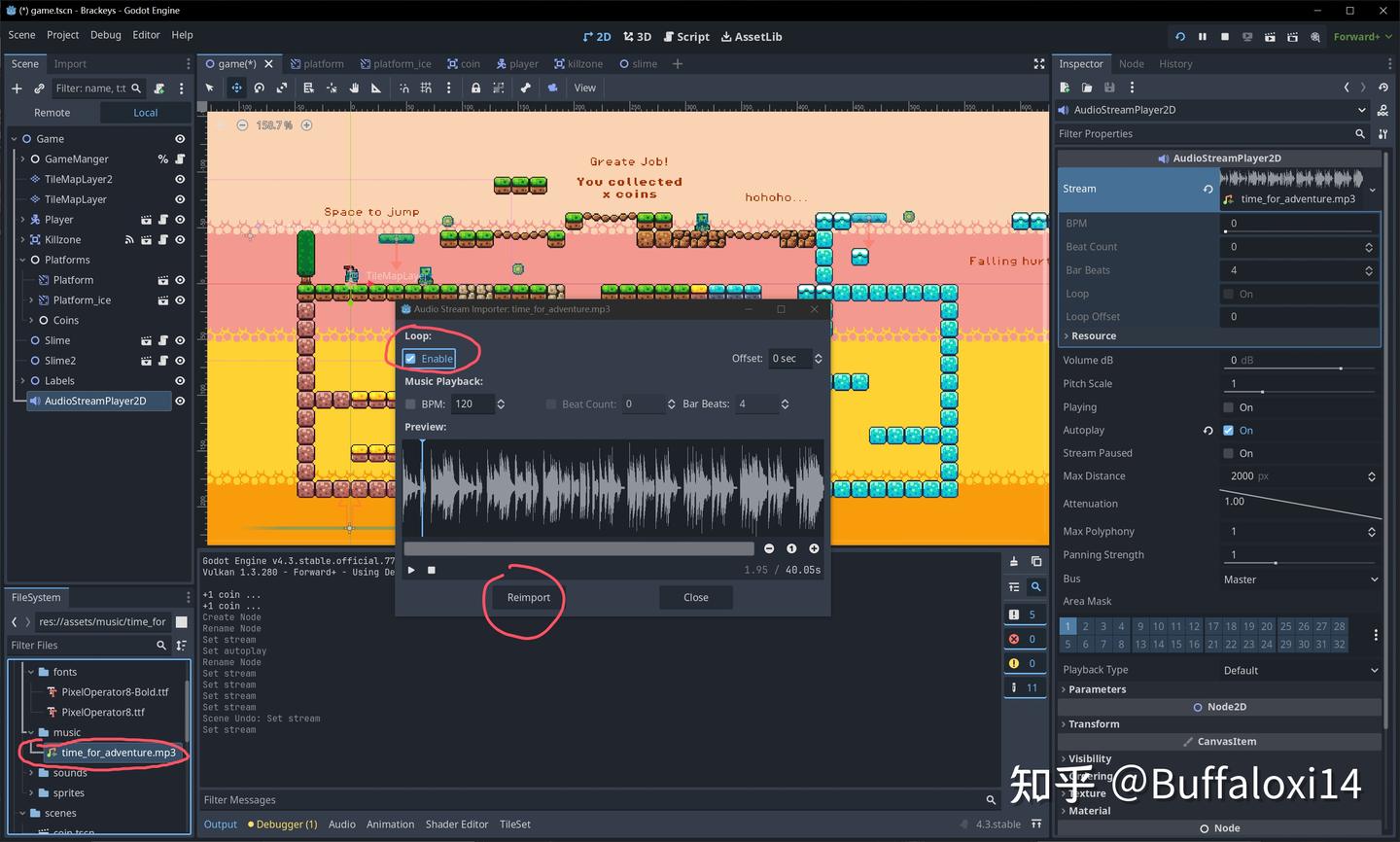Click the lock icon in viewport toolbar

[x=475, y=88]
